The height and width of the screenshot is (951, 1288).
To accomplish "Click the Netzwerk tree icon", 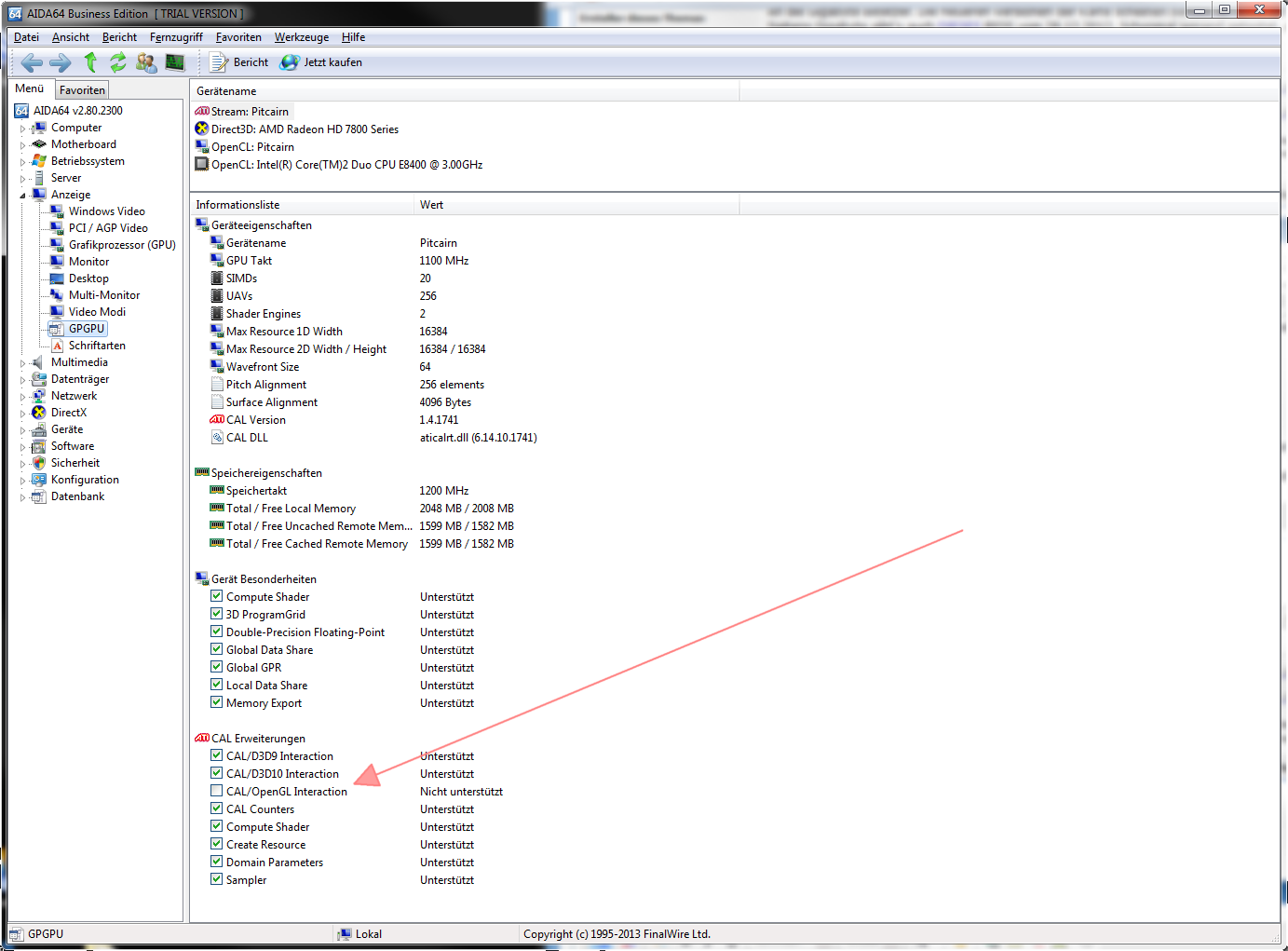I will (39, 396).
